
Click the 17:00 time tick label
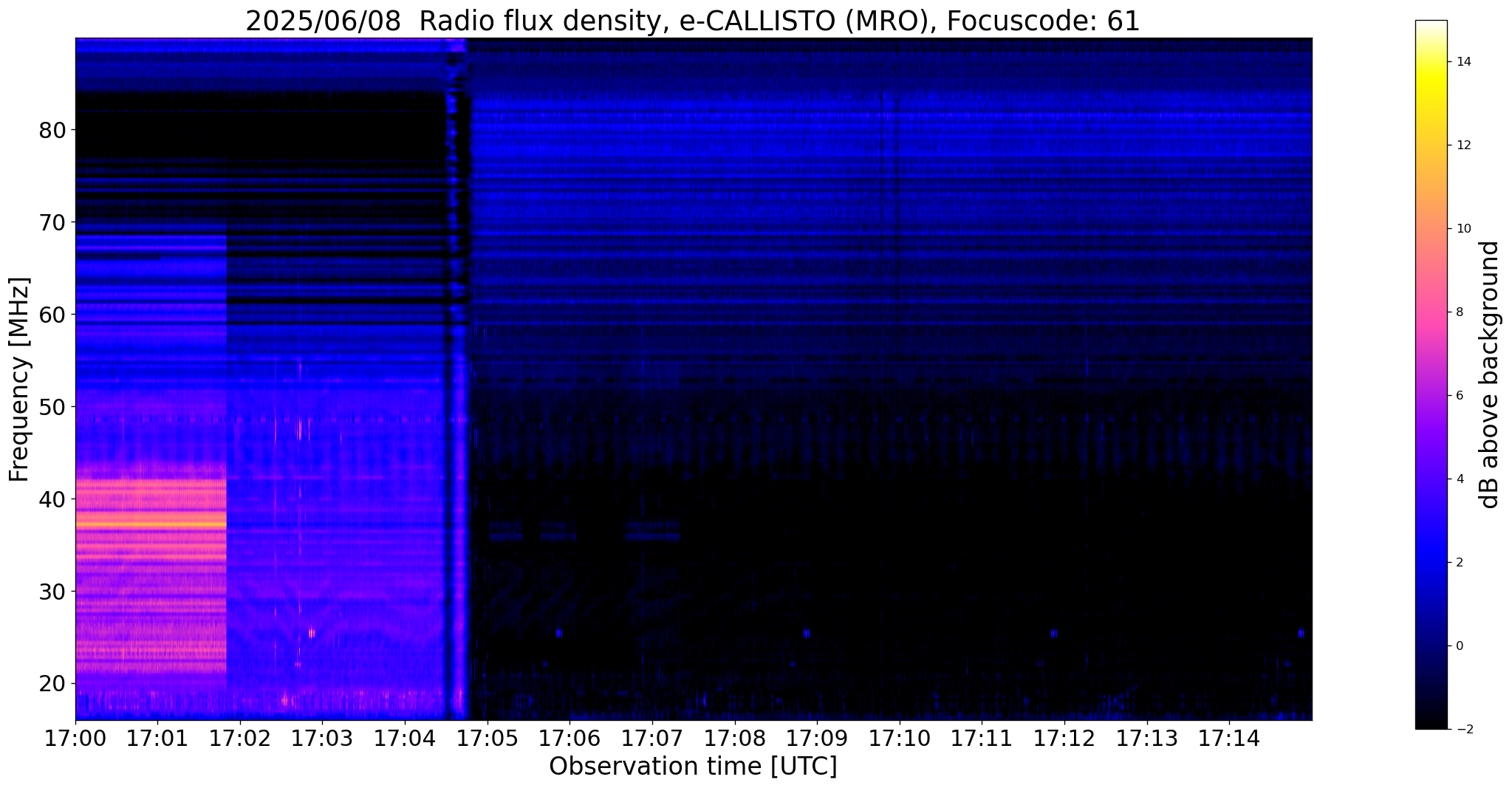(75, 739)
